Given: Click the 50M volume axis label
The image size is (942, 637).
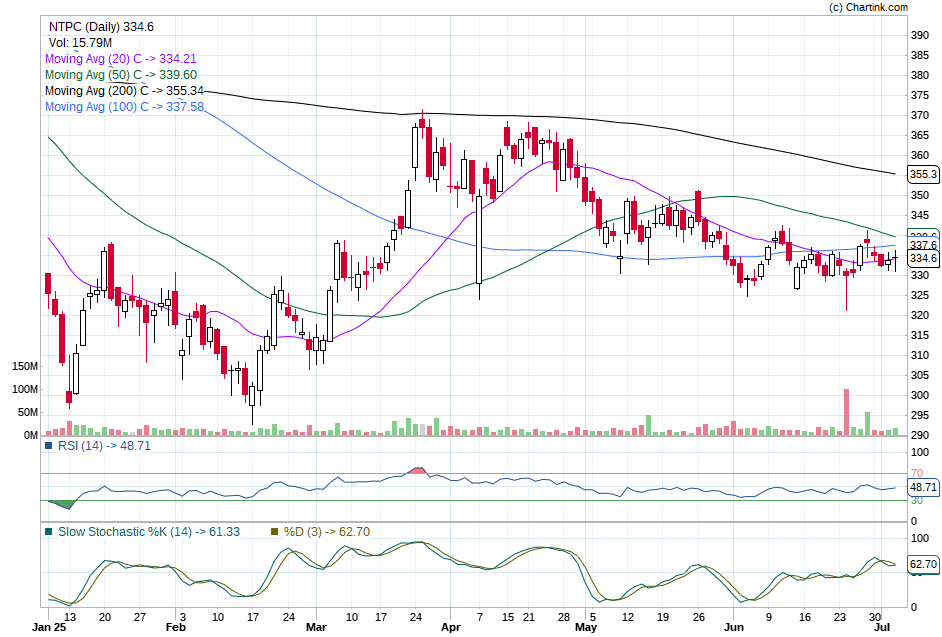Looking at the screenshot, I should click(28, 412).
